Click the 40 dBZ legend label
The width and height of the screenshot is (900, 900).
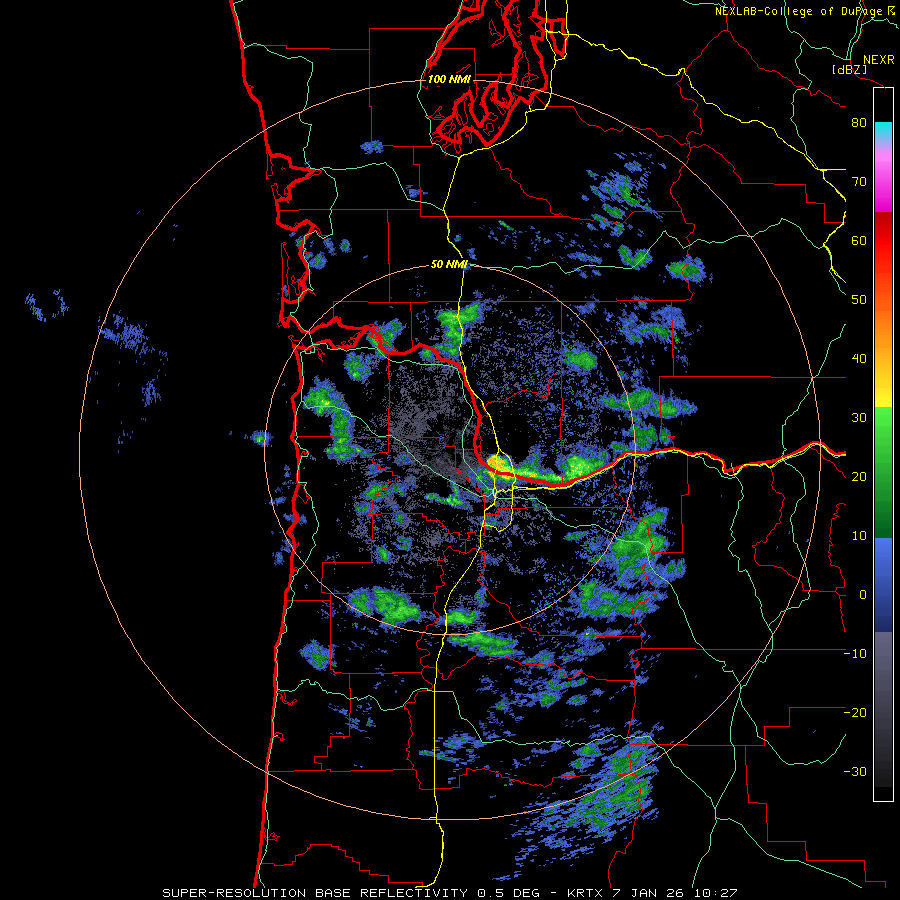pos(859,359)
